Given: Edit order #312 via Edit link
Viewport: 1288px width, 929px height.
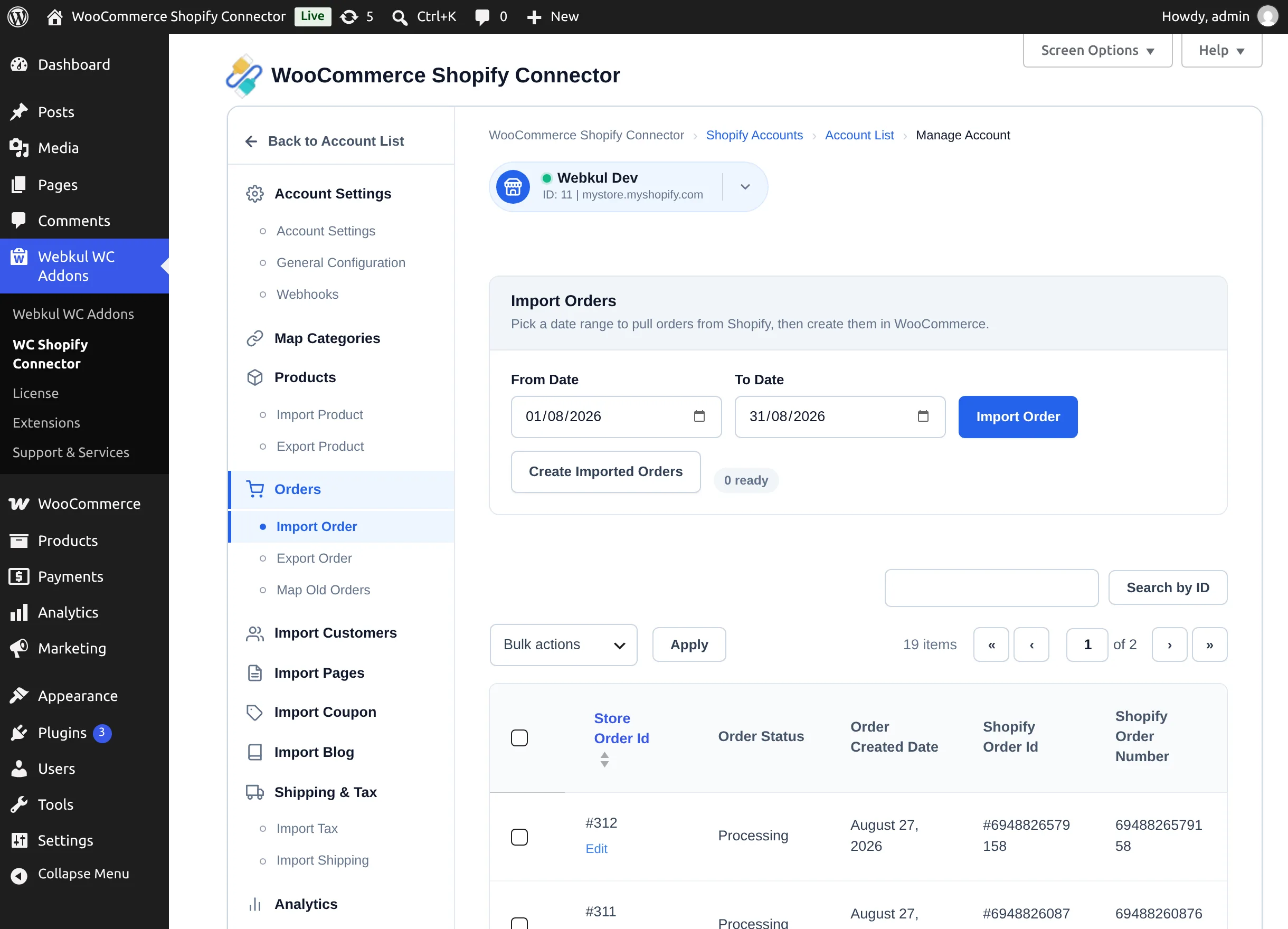Looking at the screenshot, I should click(596, 848).
